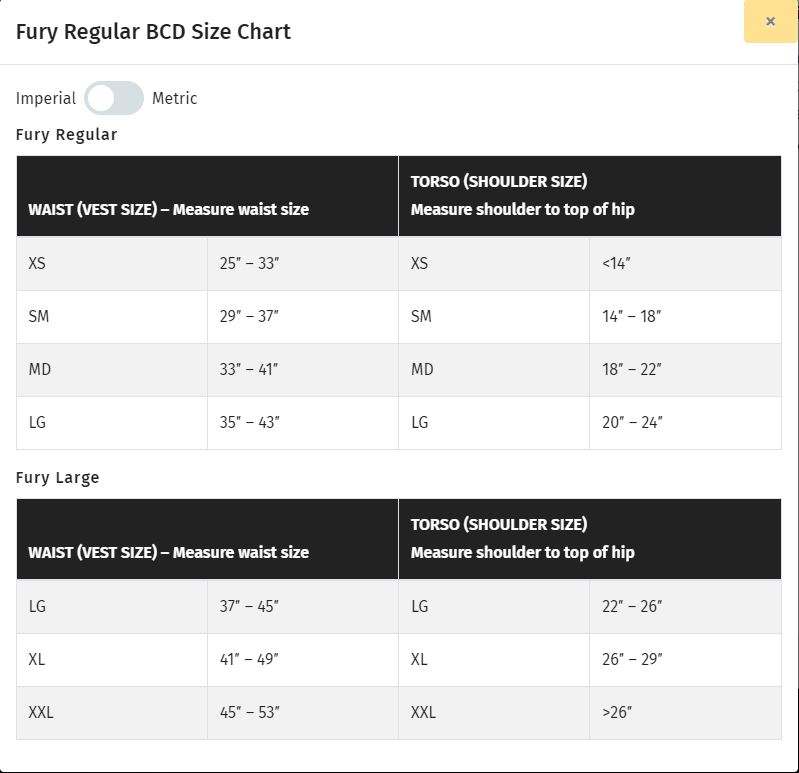Click the torso <14″ cell
This screenshot has height=773, width=799.
pyautogui.click(x=617, y=264)
